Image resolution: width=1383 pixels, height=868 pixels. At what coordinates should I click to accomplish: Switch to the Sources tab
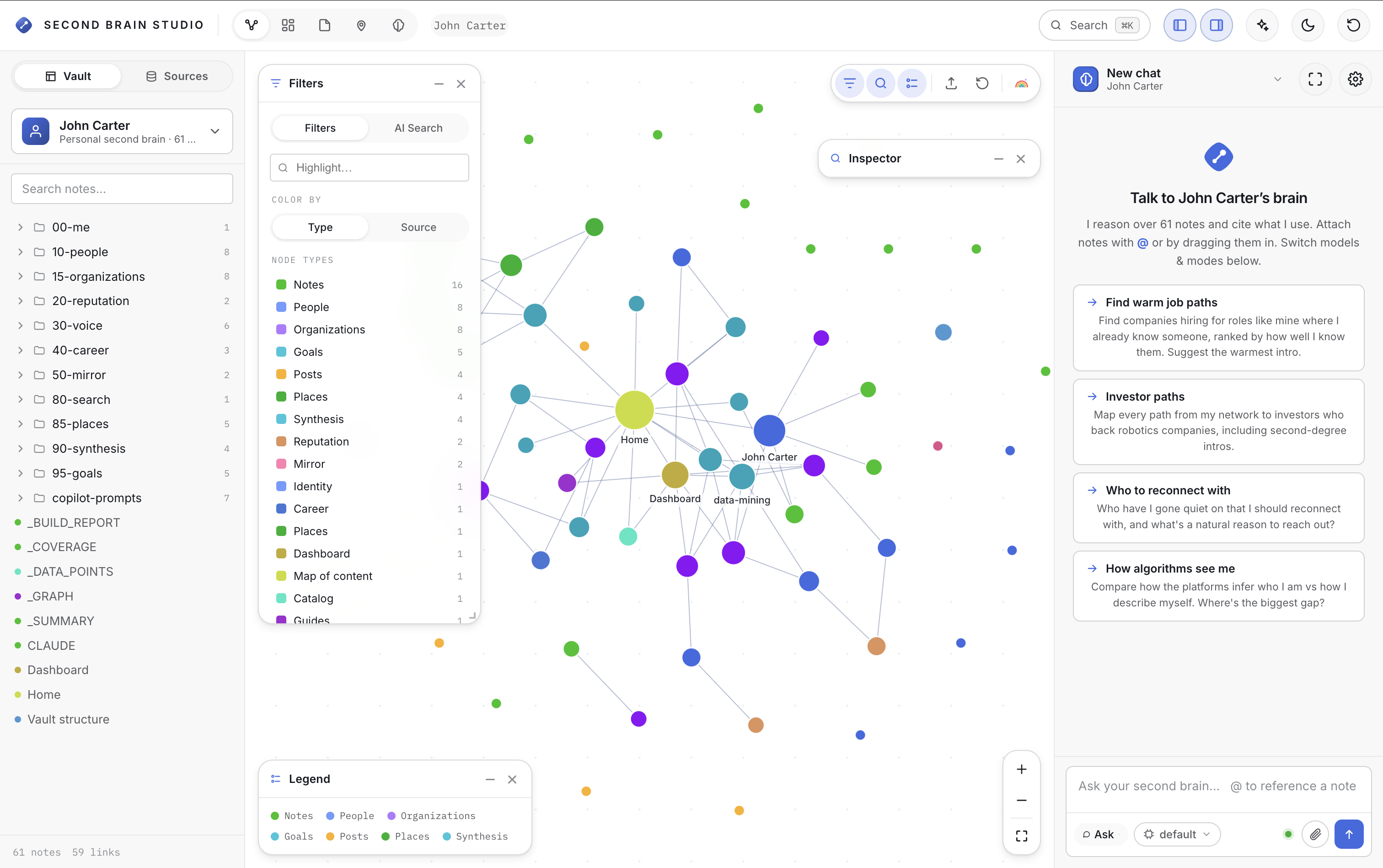[177, 76]
